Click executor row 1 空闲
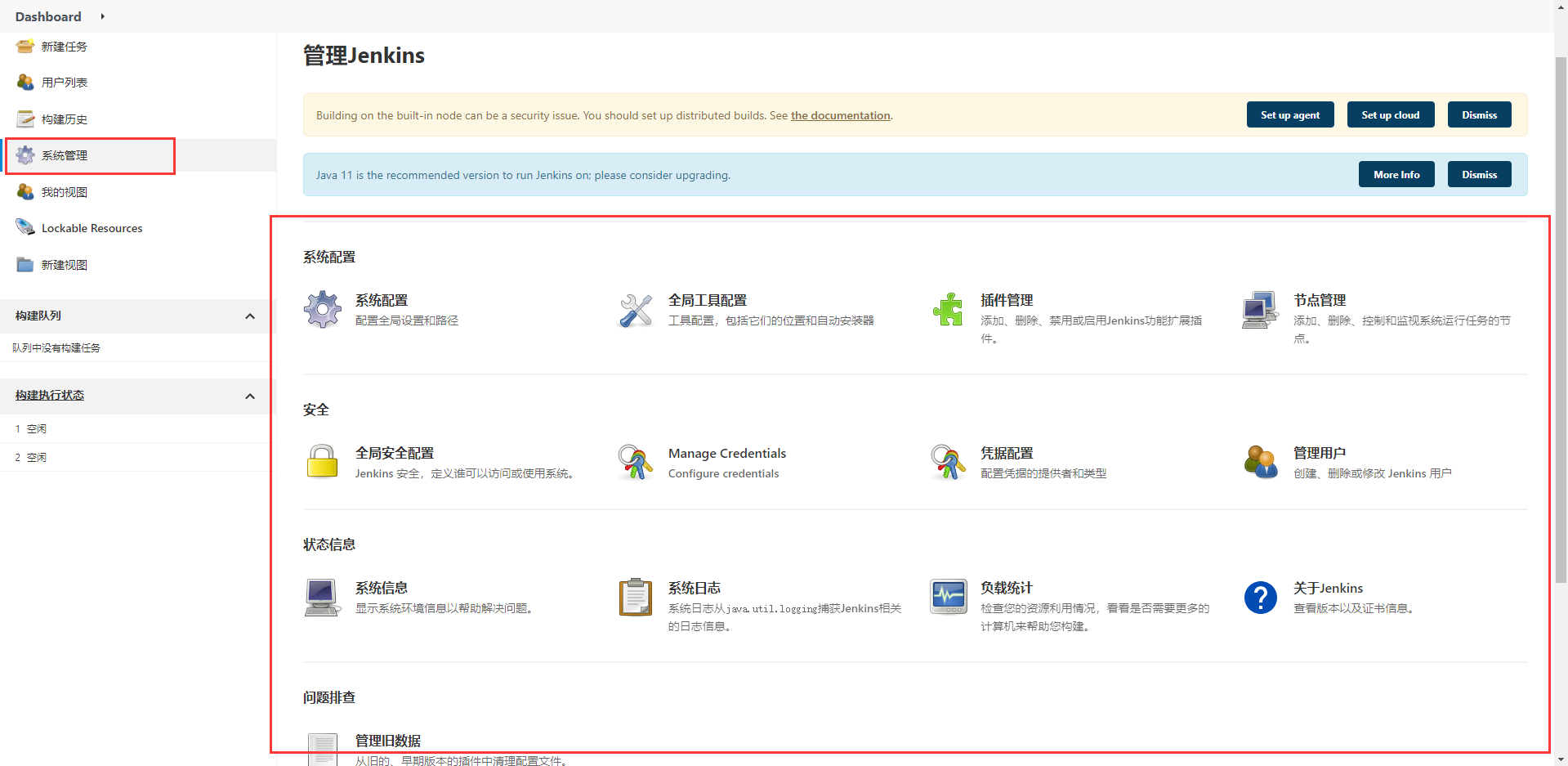The width and height of the screenshot is (1568, 766). tap(137, 428)
